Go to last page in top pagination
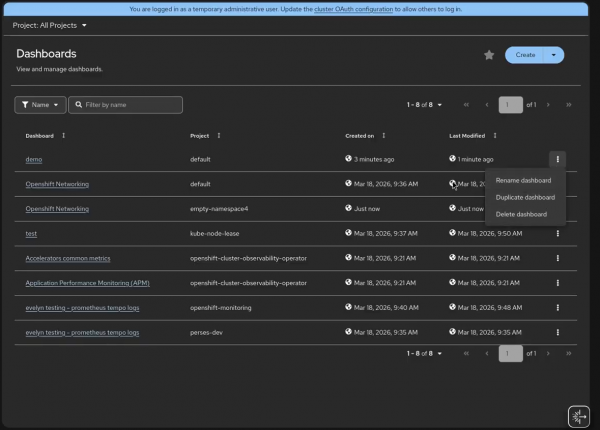 point(569,105)
